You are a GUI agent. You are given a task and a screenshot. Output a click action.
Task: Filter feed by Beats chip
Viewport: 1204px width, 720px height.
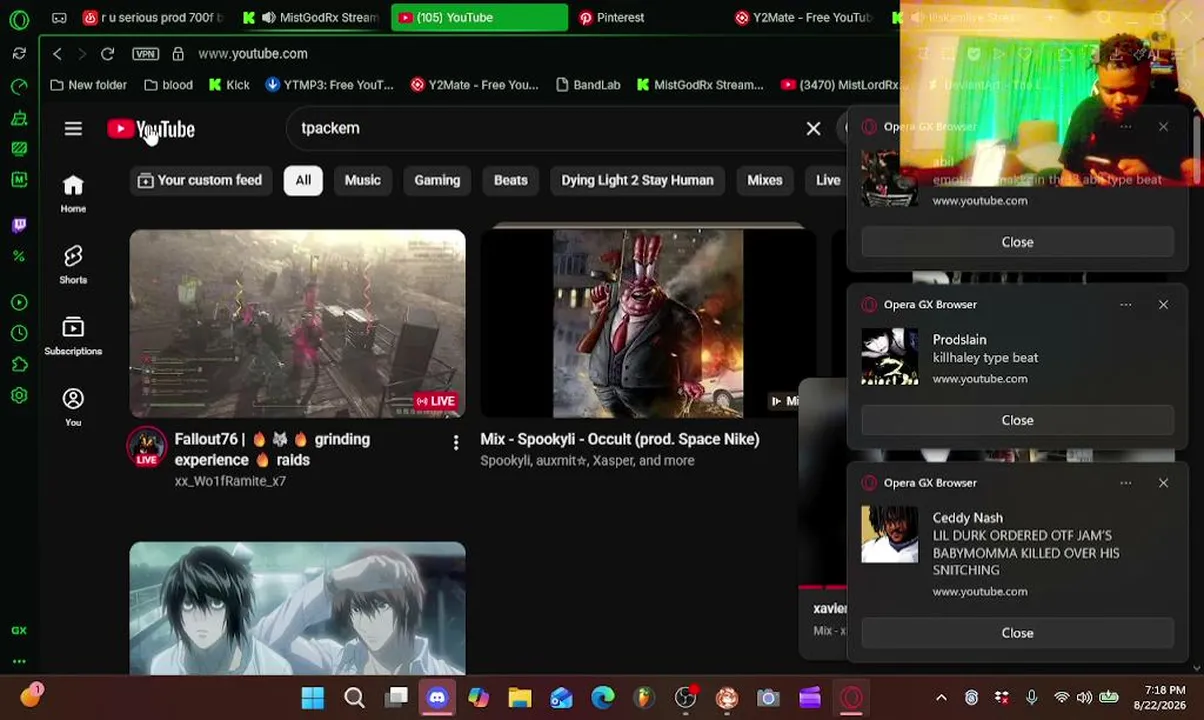pyautogui.click(x=510, y=181)
